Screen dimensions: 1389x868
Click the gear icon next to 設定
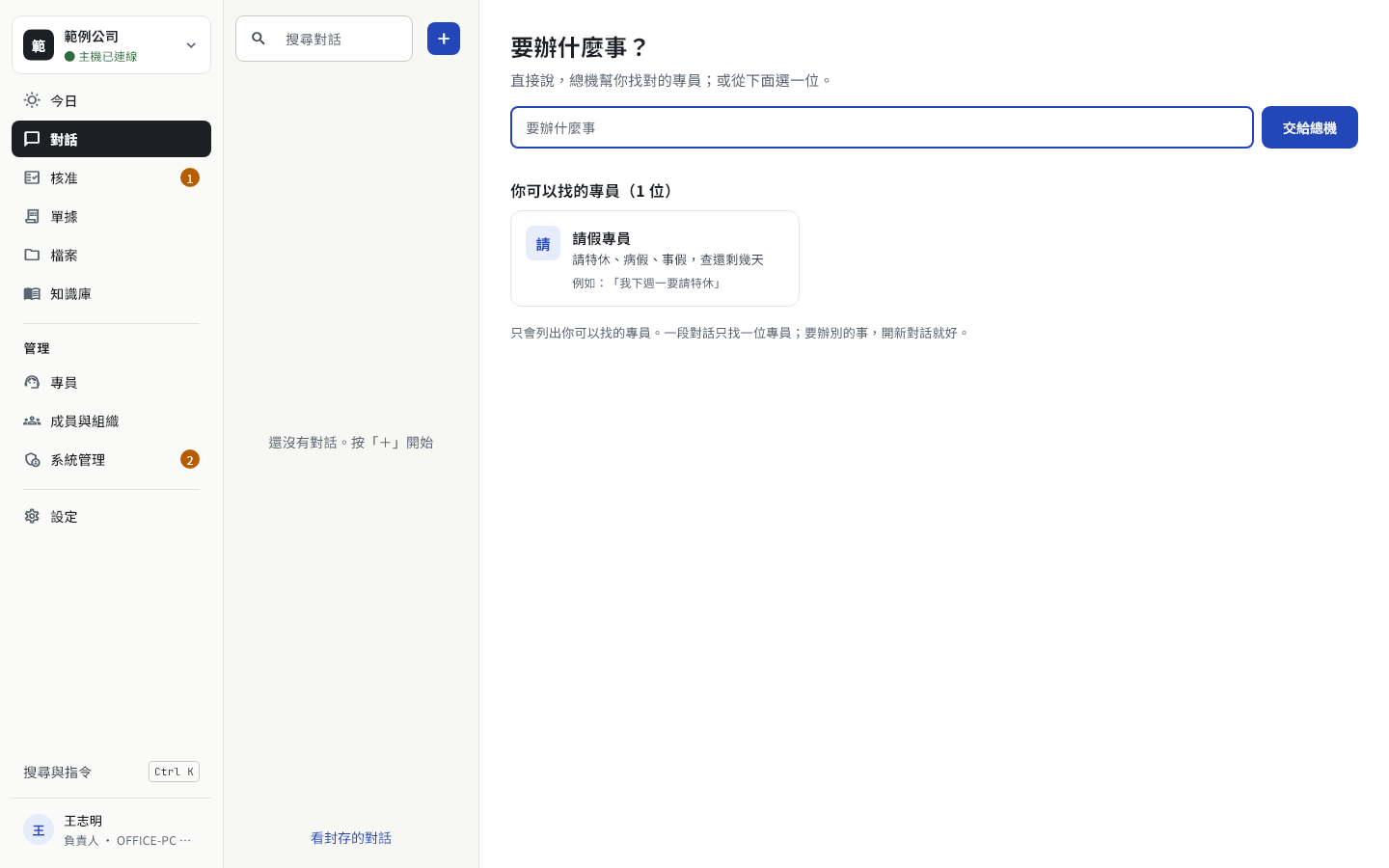(32, 516)
